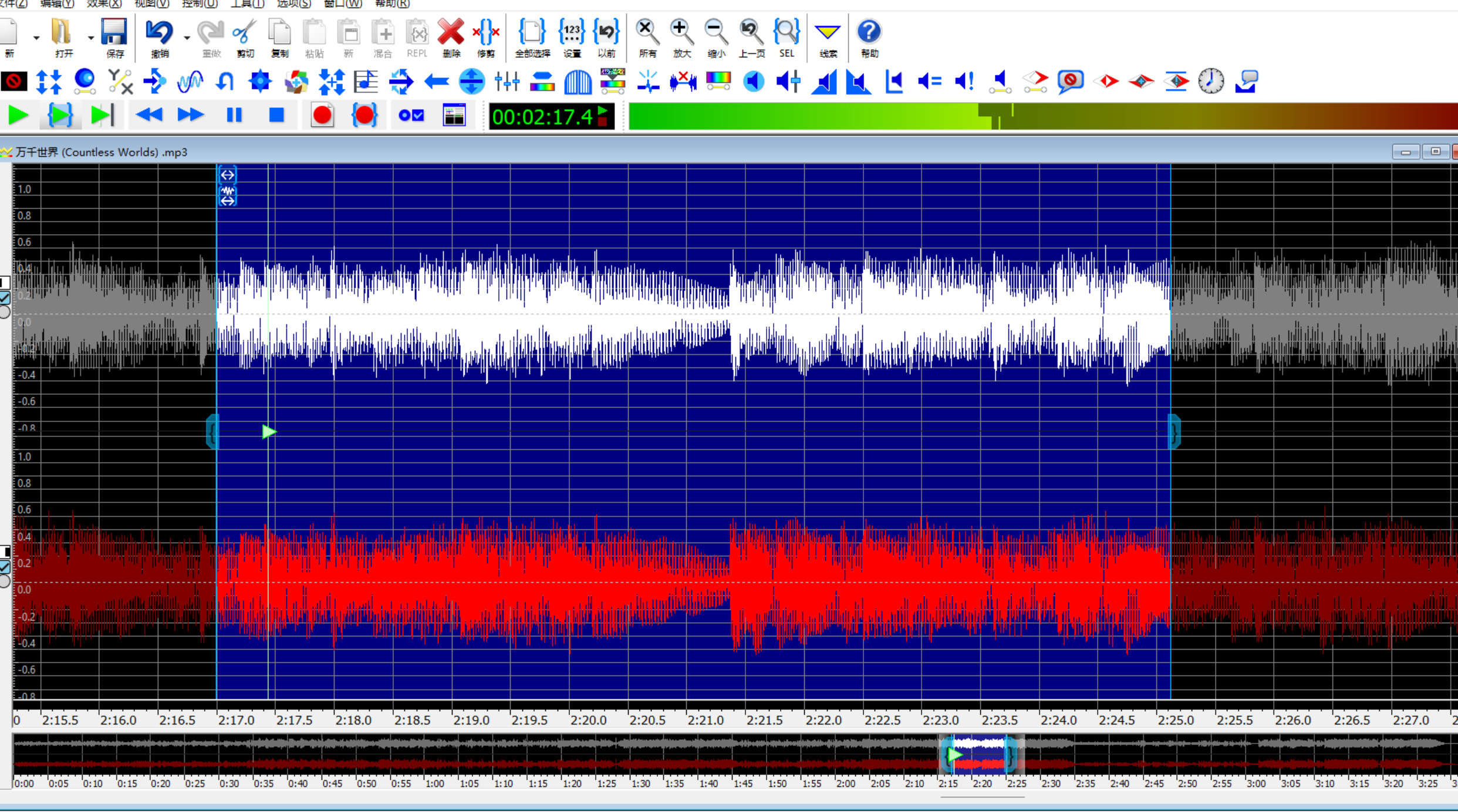Start recording with the red record button

(322, 115)
